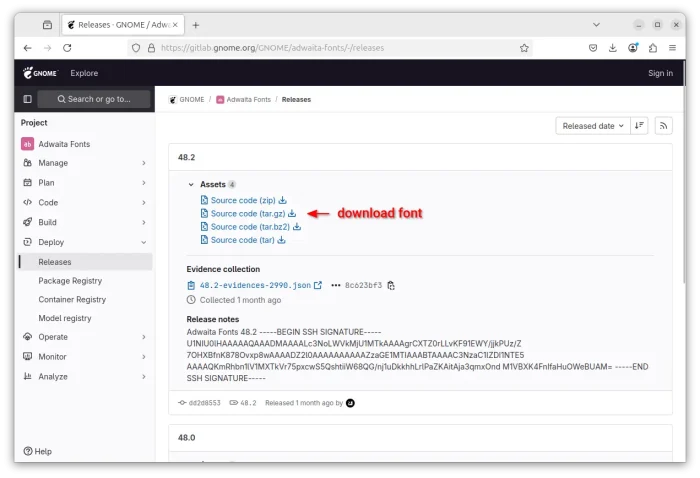Expand the Operate menu

pos(85,337)
